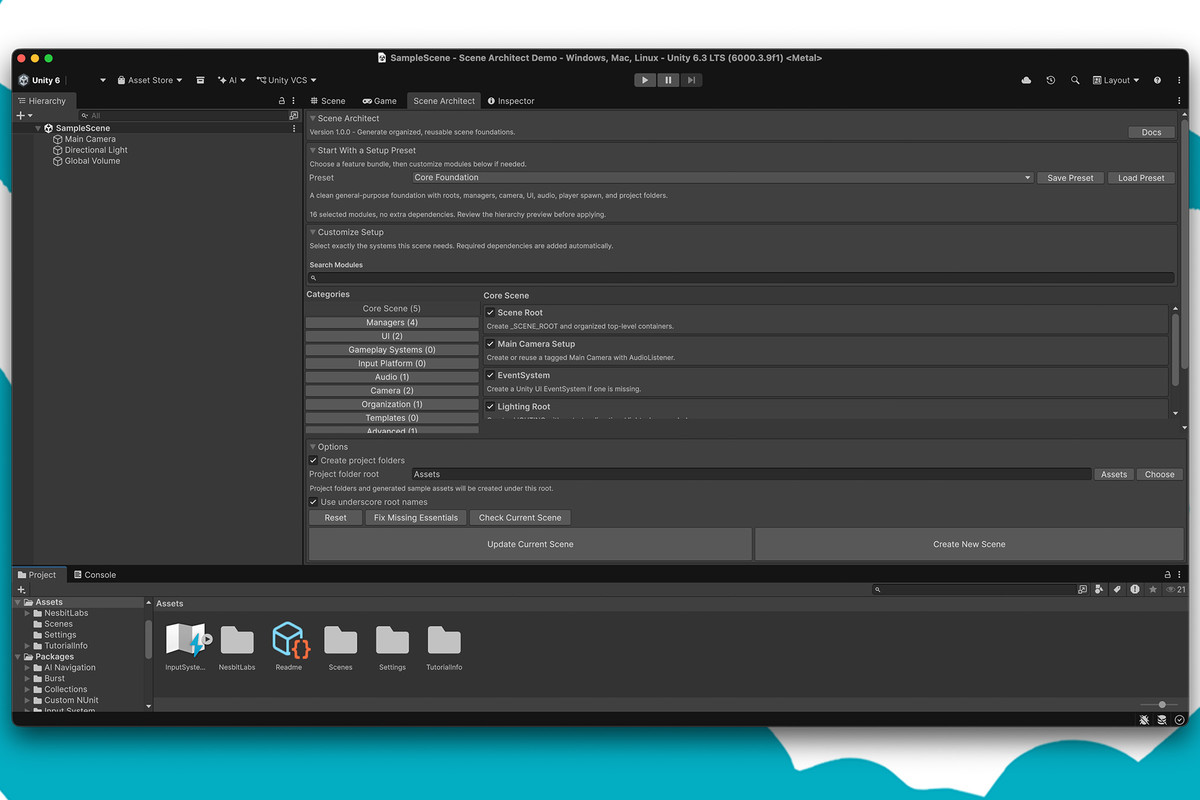The width and height of the screenshot is (1200, 800).
Task: Switch to the Game tab
Action: [380, 101]
